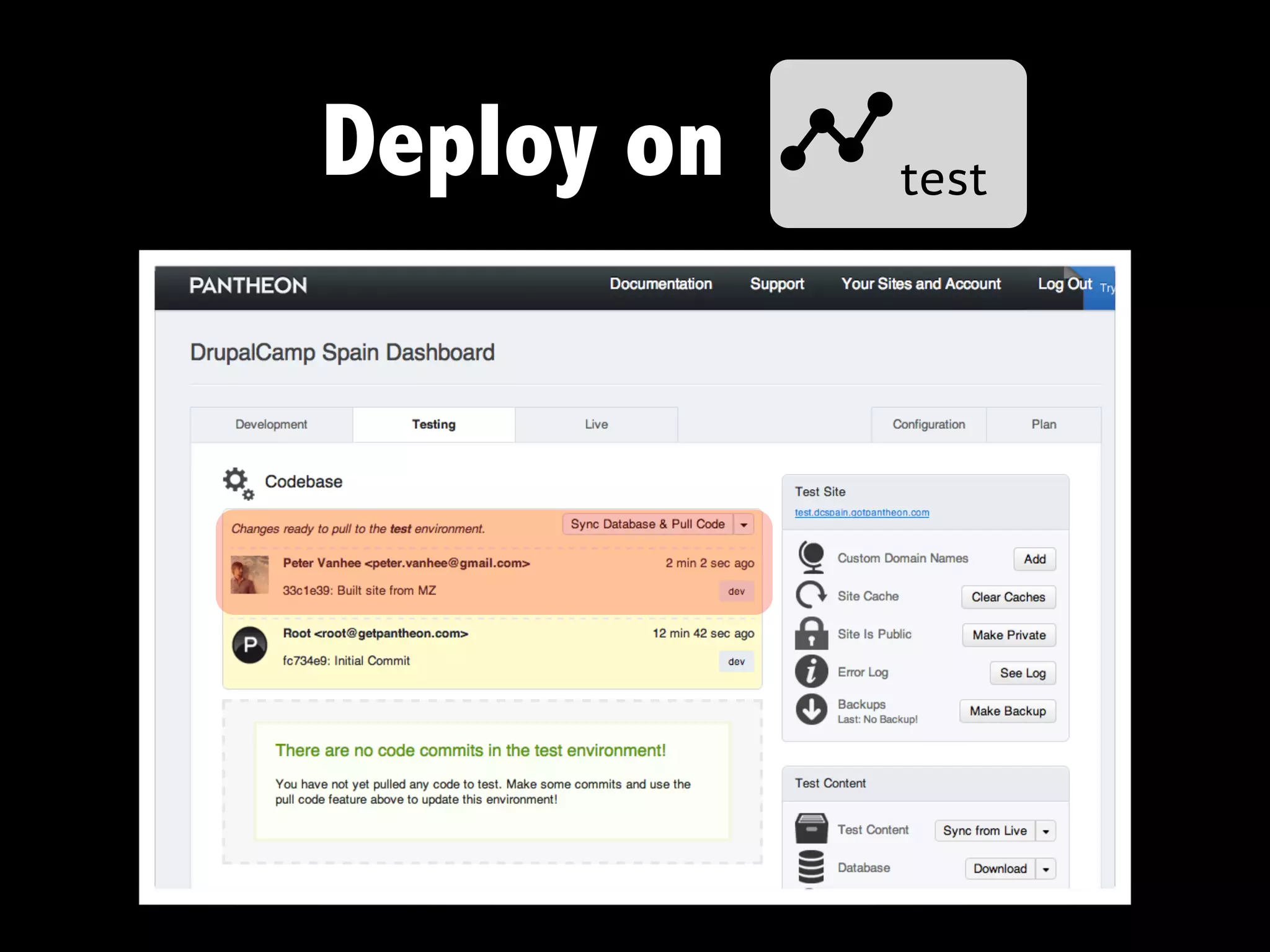Click Sync Database & Pull Code button
The height and width of the screenshot is (952, 1270).
point(647,524)
